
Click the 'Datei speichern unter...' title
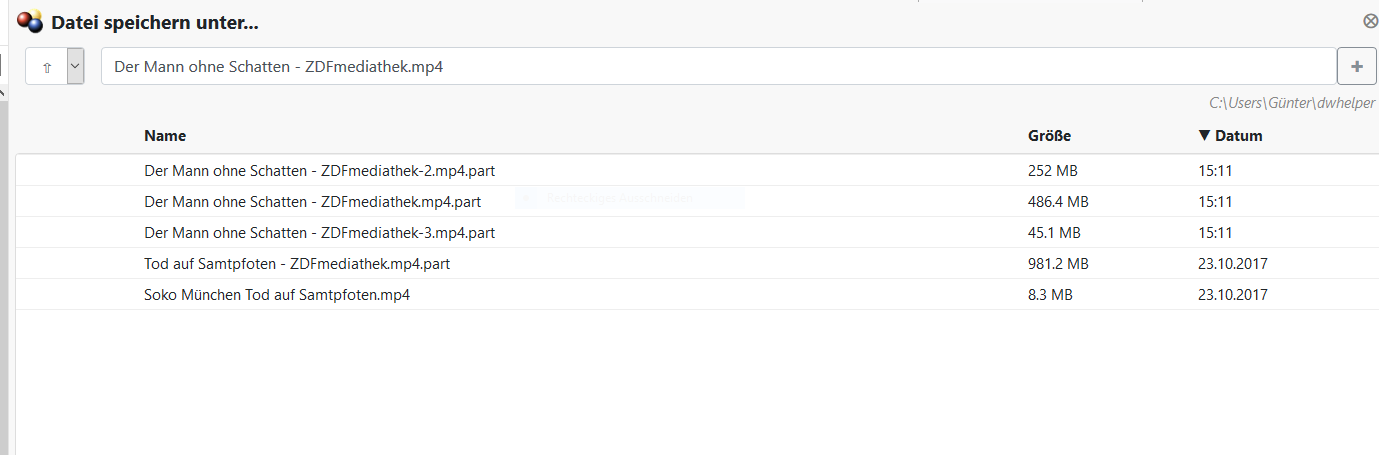[x=155, y=22]
